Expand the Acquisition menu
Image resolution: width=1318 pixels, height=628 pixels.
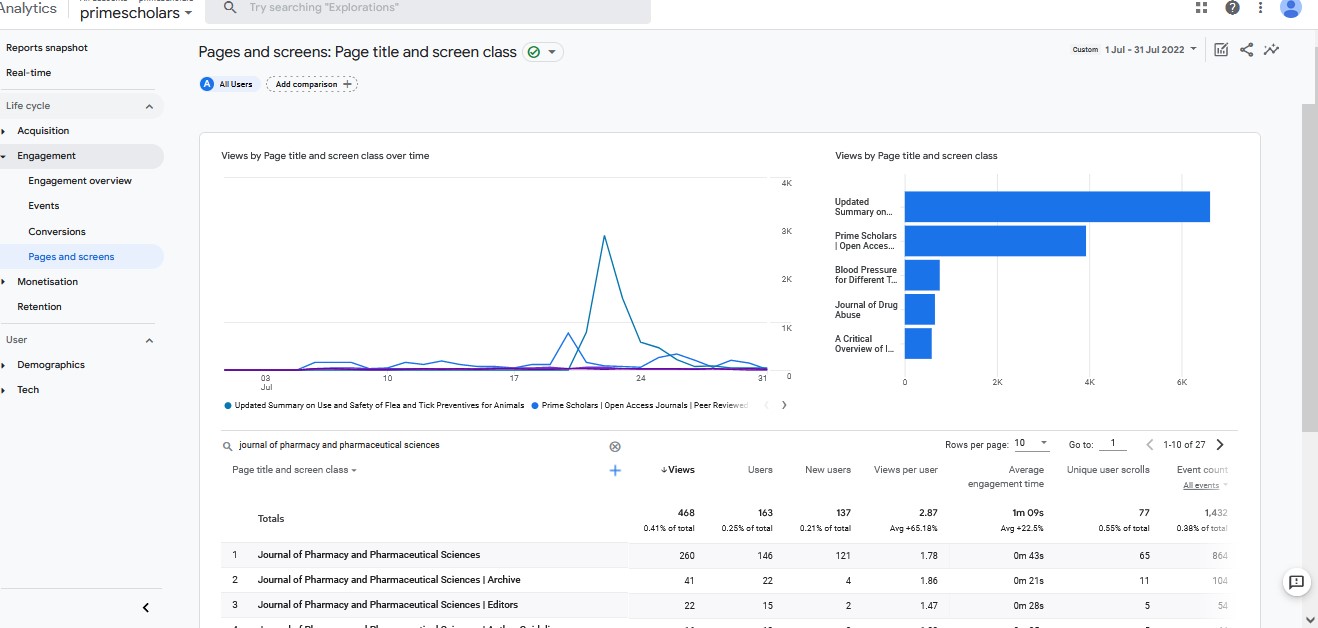tap(43, 131)
